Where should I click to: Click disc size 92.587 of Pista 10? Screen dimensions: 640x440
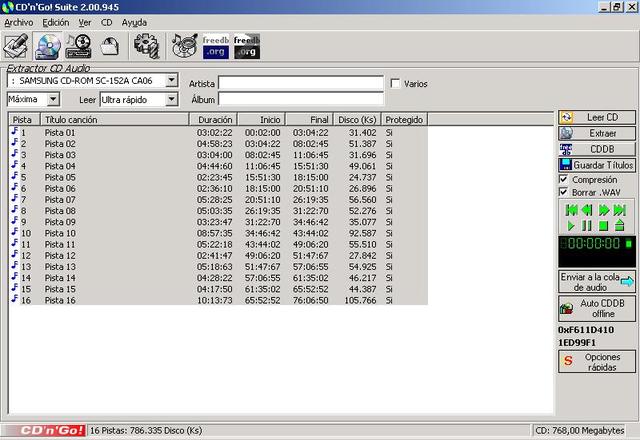pos(362,233)
